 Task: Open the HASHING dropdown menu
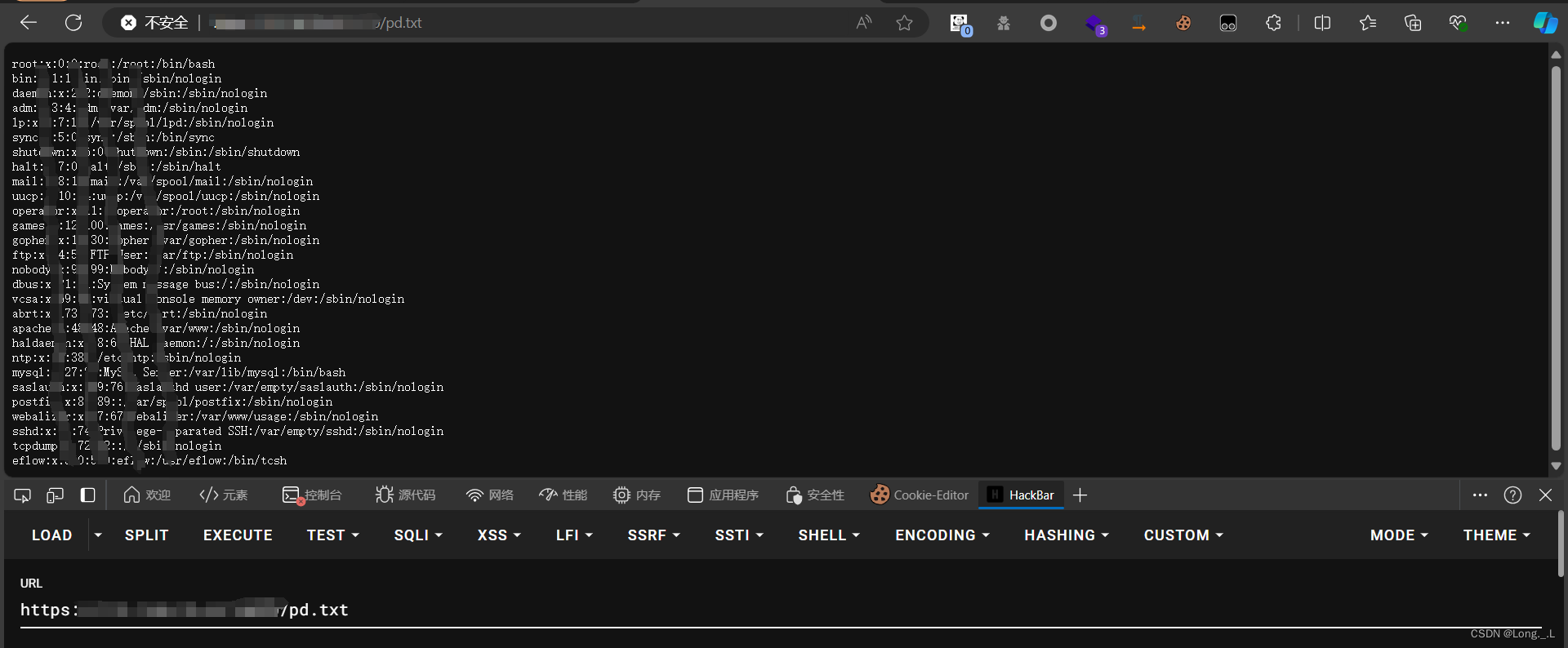(x=1067, y=535)
